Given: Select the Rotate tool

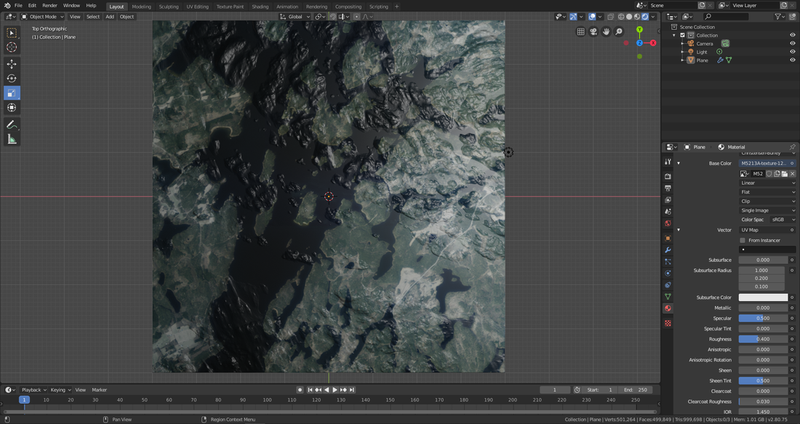Looking at the screenshot, I should click(x=11, y=78).
